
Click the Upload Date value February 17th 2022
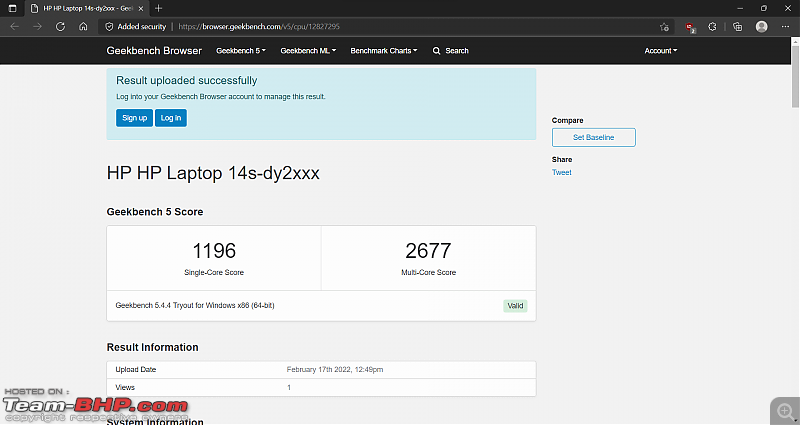tap(335, 369)
